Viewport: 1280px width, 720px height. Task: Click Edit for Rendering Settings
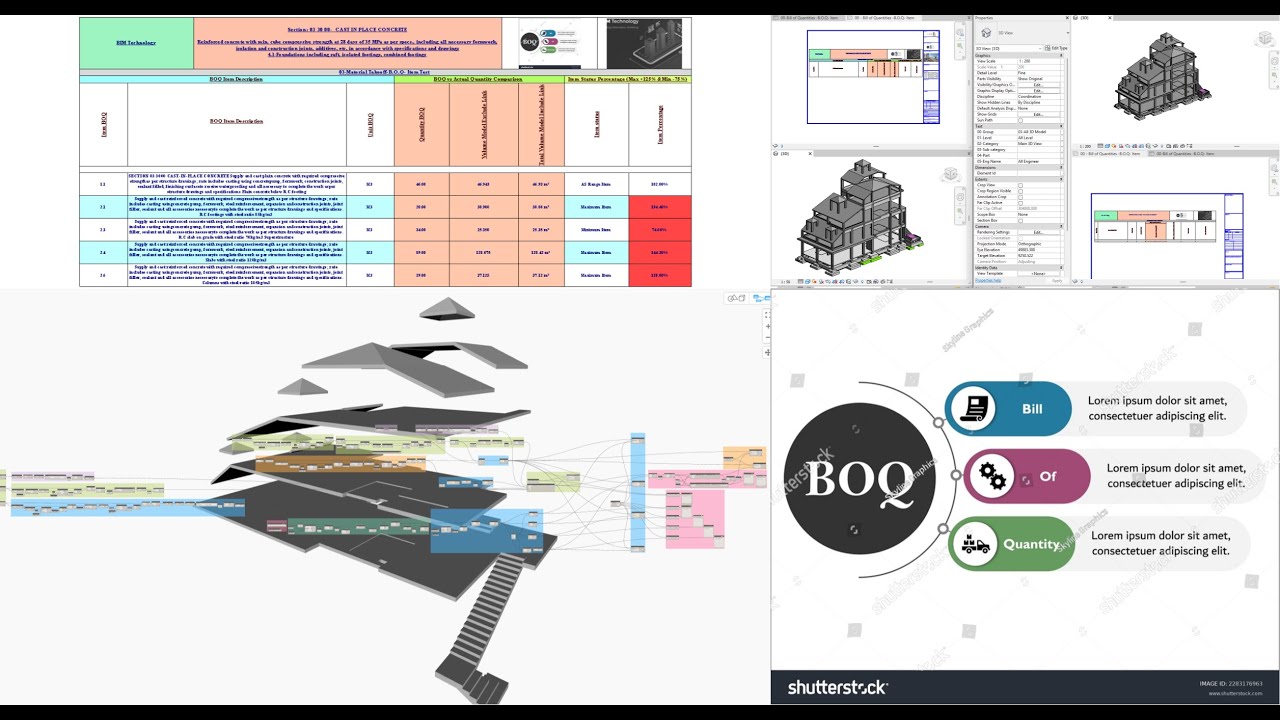tap(1038, 232)
